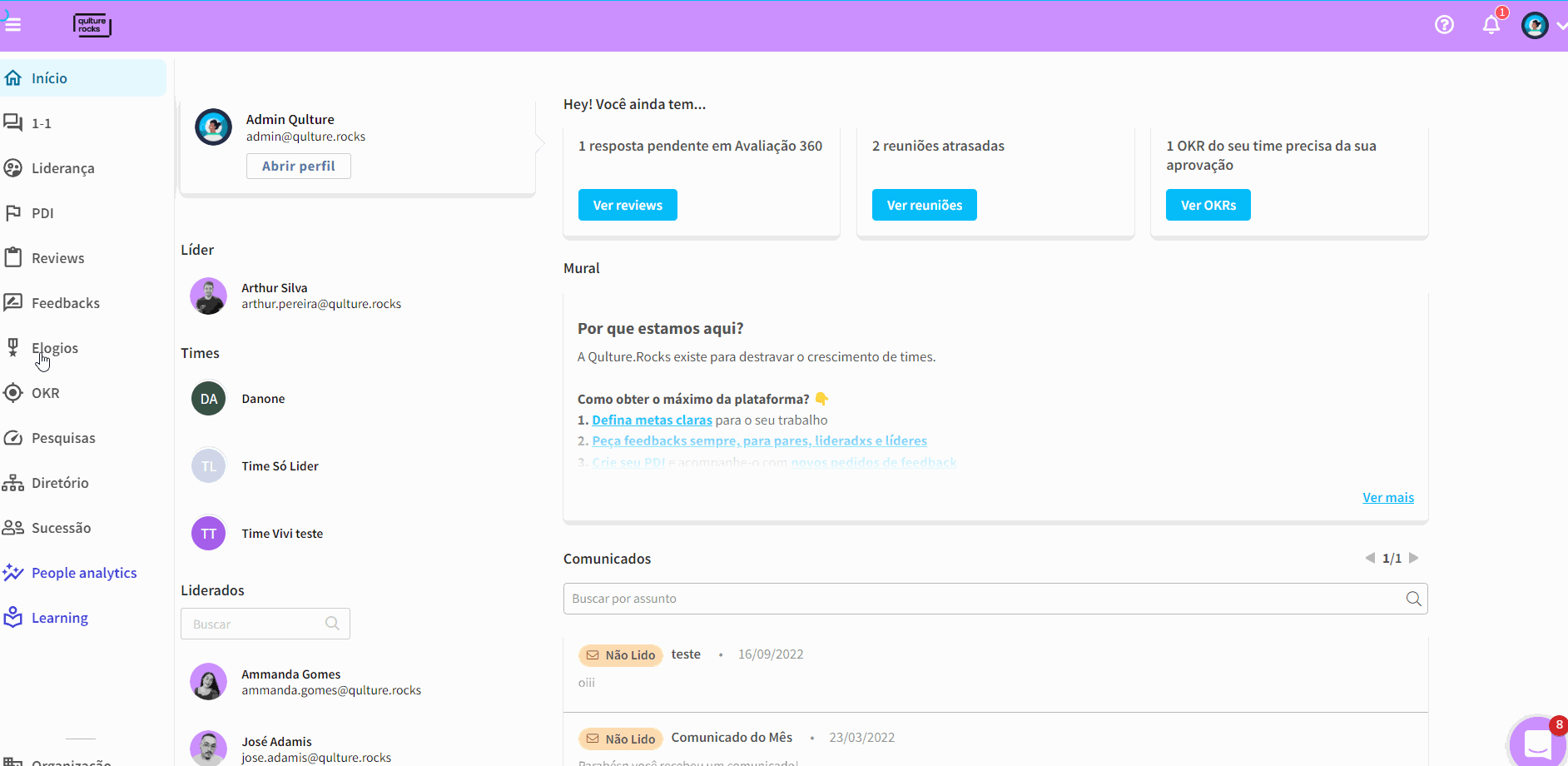1568x766 pixels.
Task: Expand the Mural with Ver mais
Action: click(x=1387, y=498)
